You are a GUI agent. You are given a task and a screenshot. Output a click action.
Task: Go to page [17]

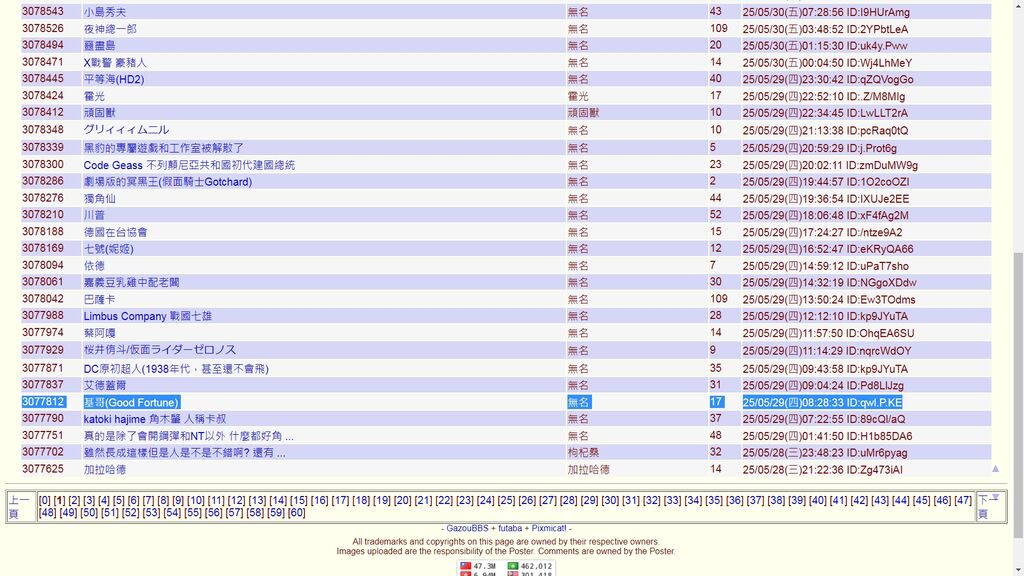[340, 500]
